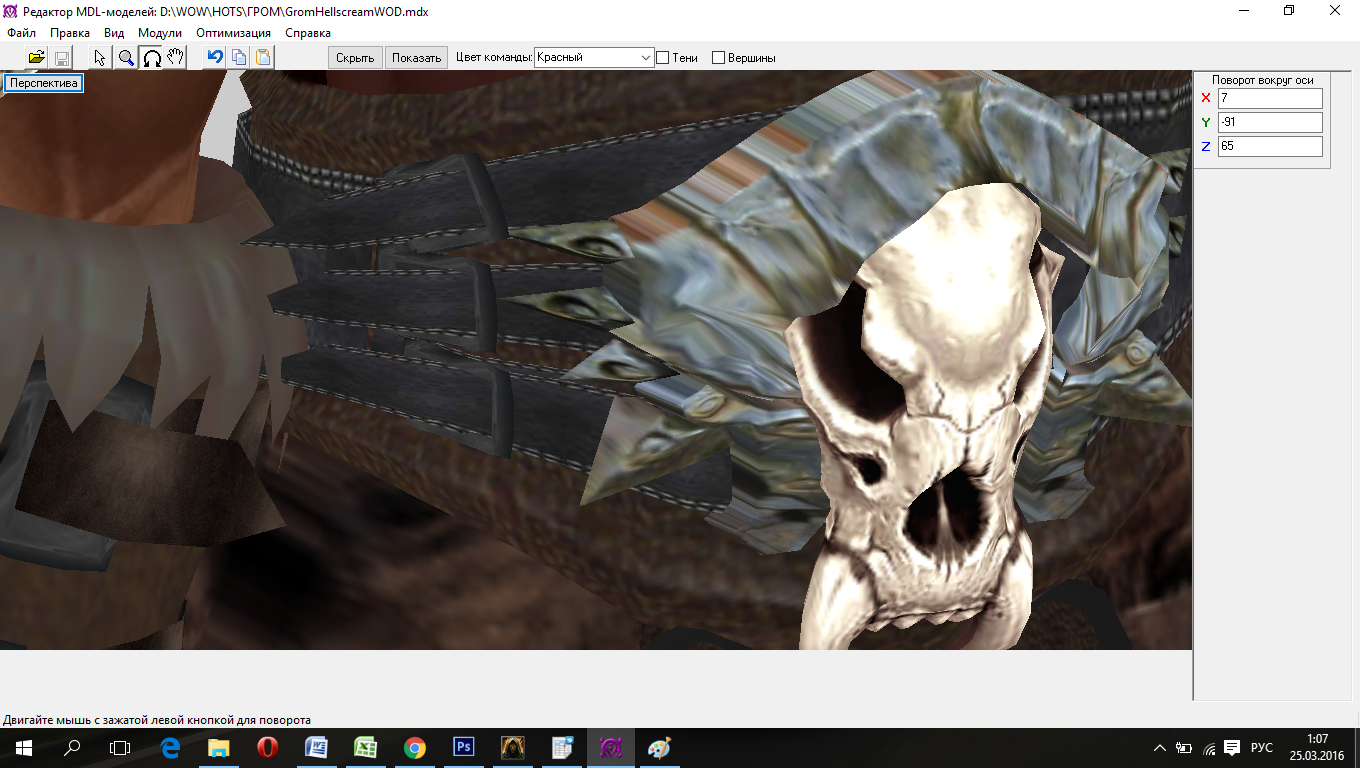Switch to Photoshop on the taskbar

[x=463, y=748]
